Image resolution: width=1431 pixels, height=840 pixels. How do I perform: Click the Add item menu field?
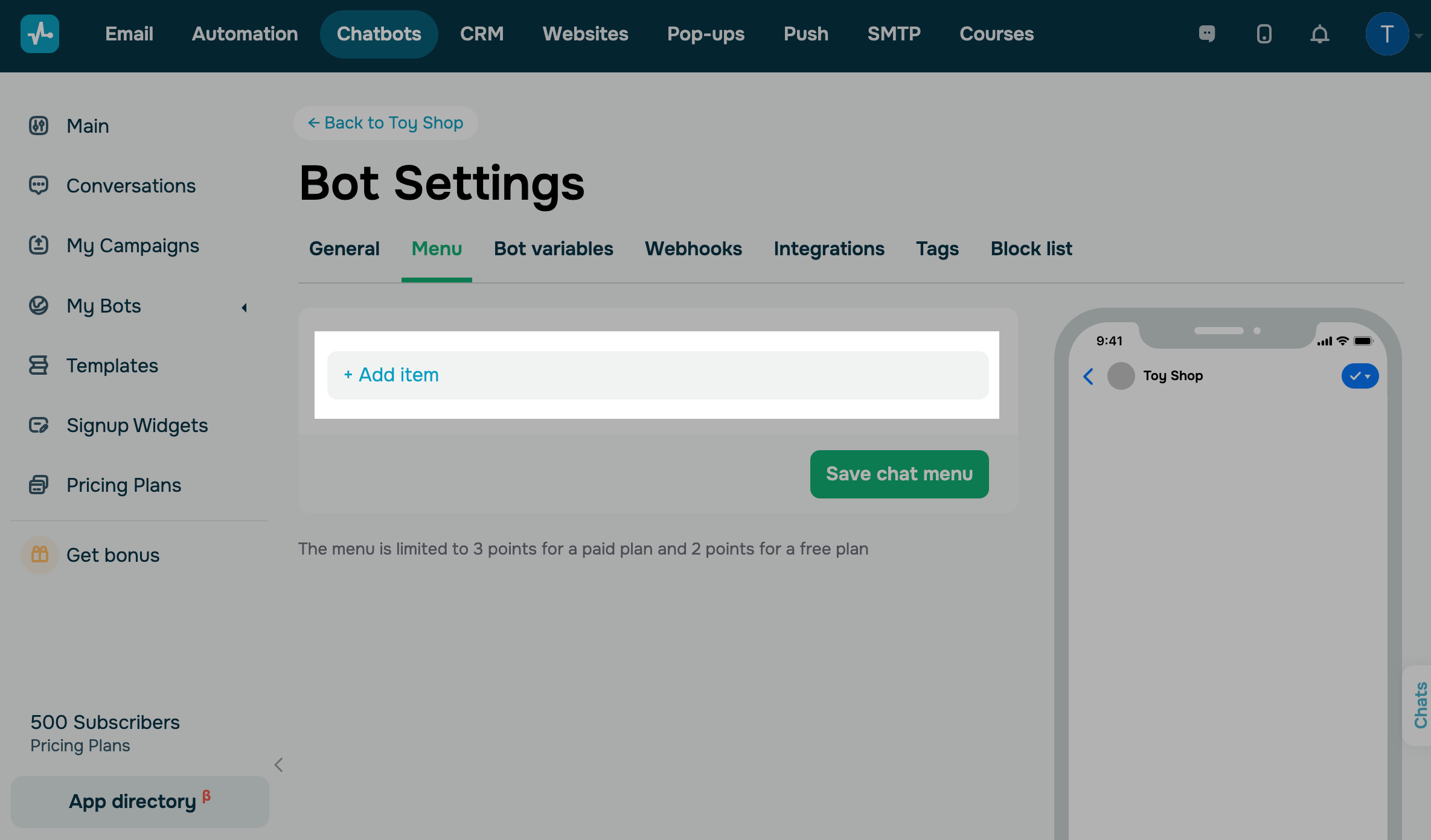657,375
